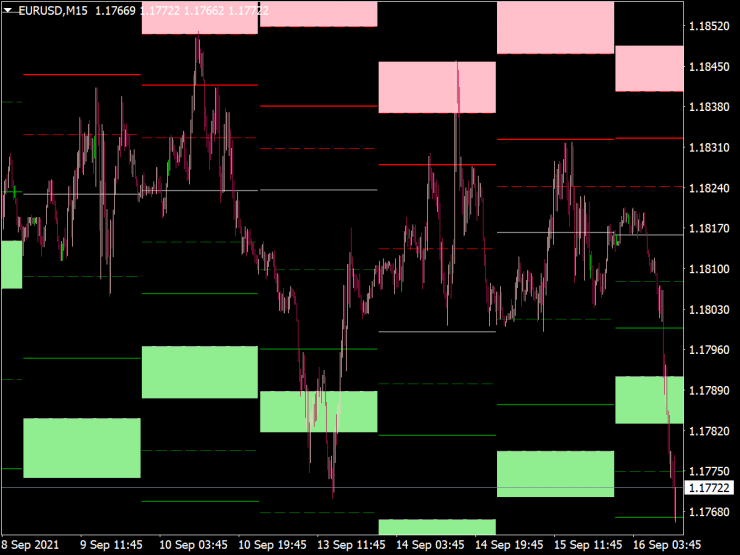The width and height of the screenshot is (740, 555).
Task: Select the pink zone pierced by the candle wick
Action: (x=437, y=87)
